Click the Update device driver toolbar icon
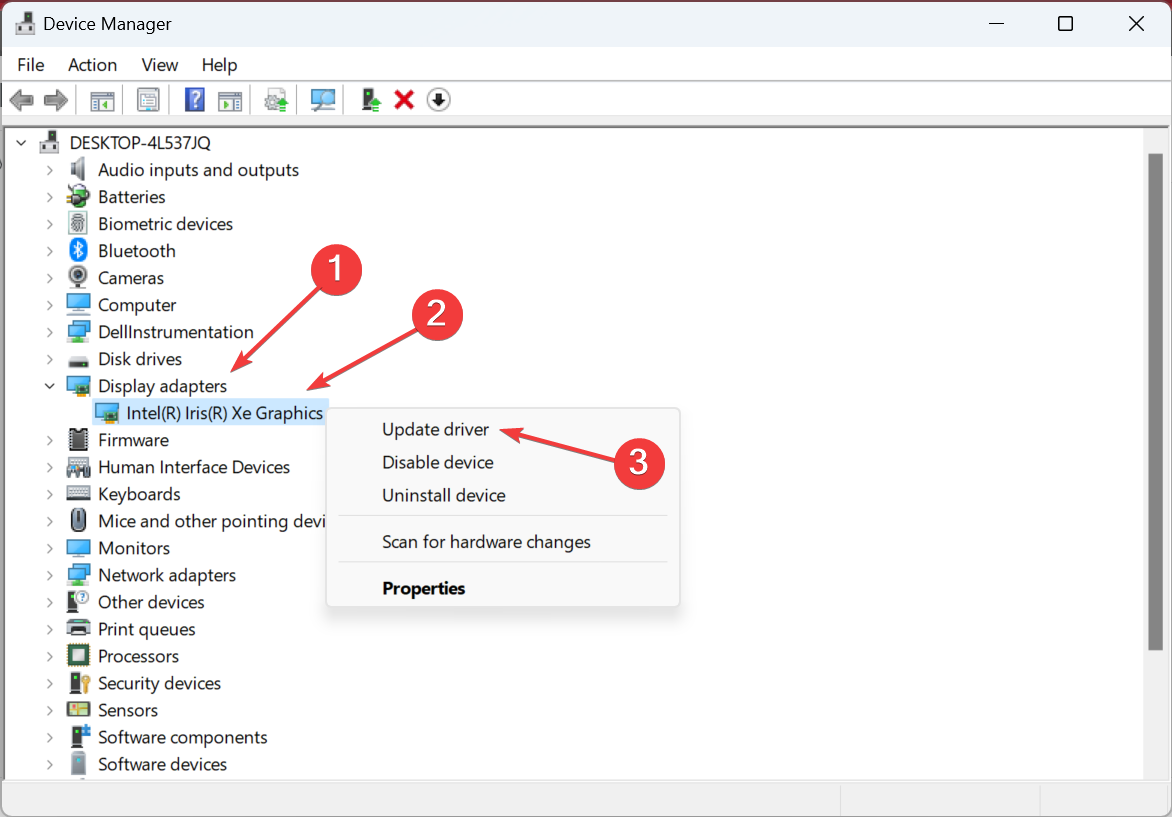 pyautogui.click(x=276, y=100)
